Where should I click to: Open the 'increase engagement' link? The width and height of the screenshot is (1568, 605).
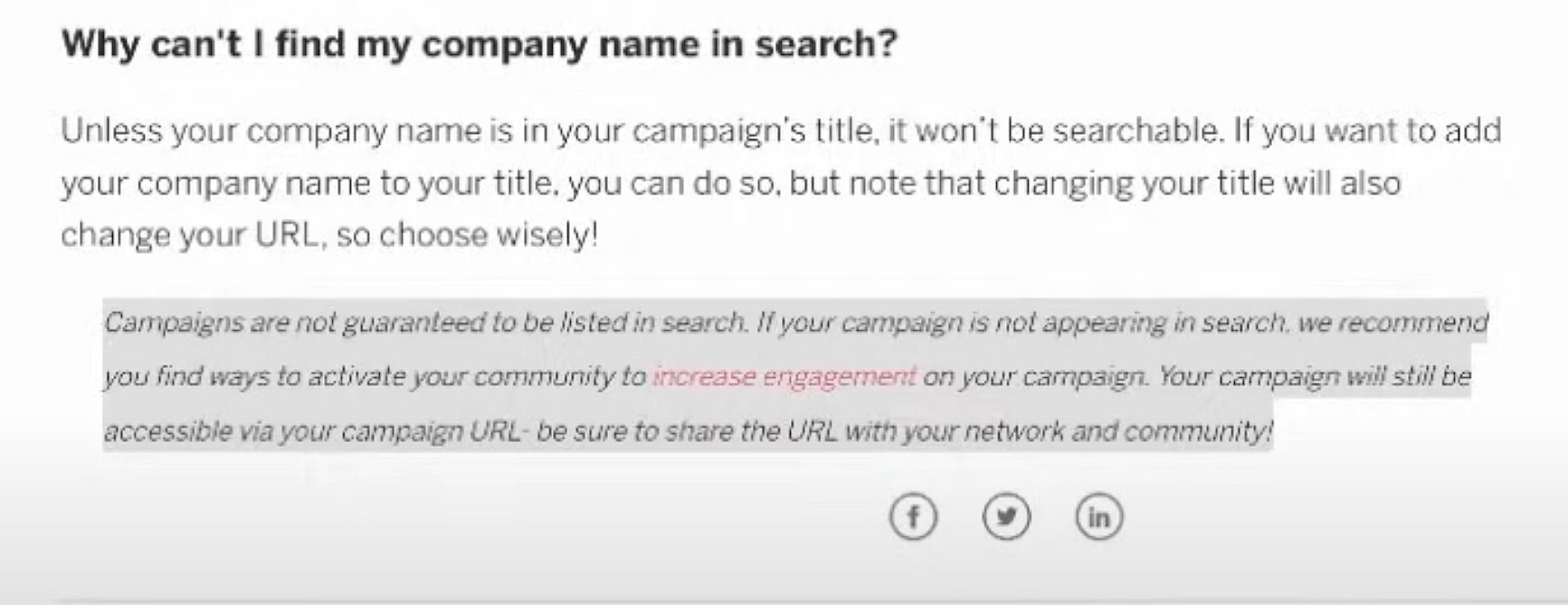tap(784, 376)
